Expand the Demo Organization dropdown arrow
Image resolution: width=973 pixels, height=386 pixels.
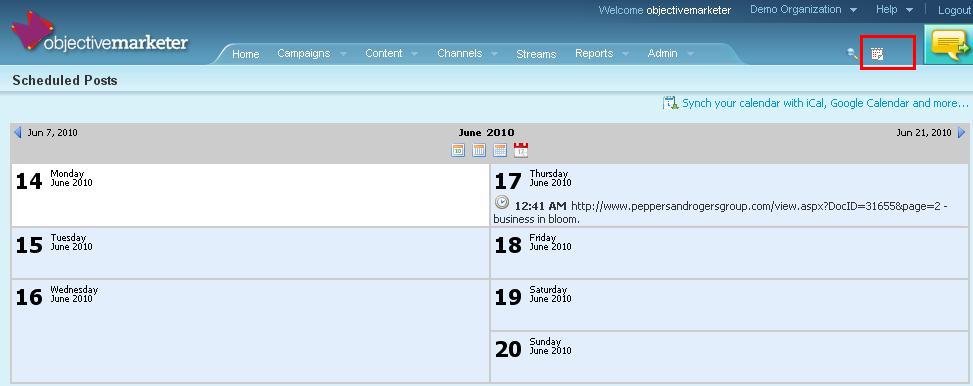point(854,10)
